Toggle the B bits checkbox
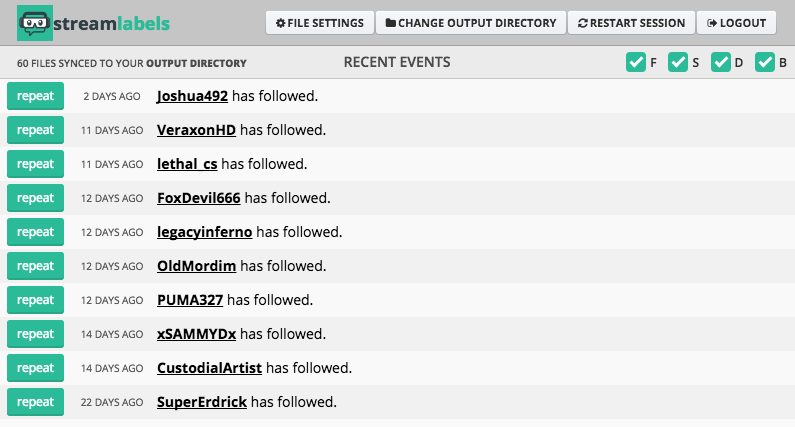Viewport: 795px width, 427px height. (x=765, y=62)
